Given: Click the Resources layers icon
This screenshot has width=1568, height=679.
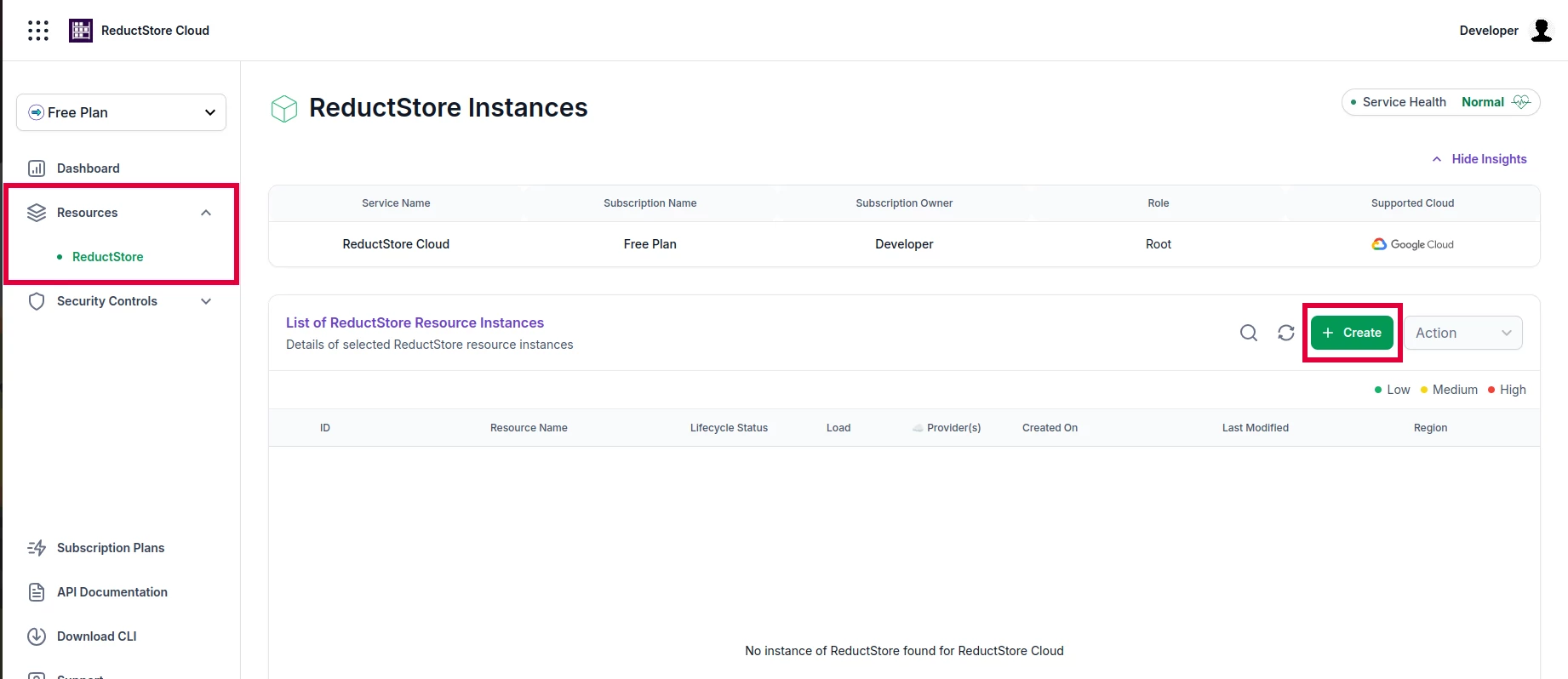Looking at the screenshot, I should pos(37,213).
